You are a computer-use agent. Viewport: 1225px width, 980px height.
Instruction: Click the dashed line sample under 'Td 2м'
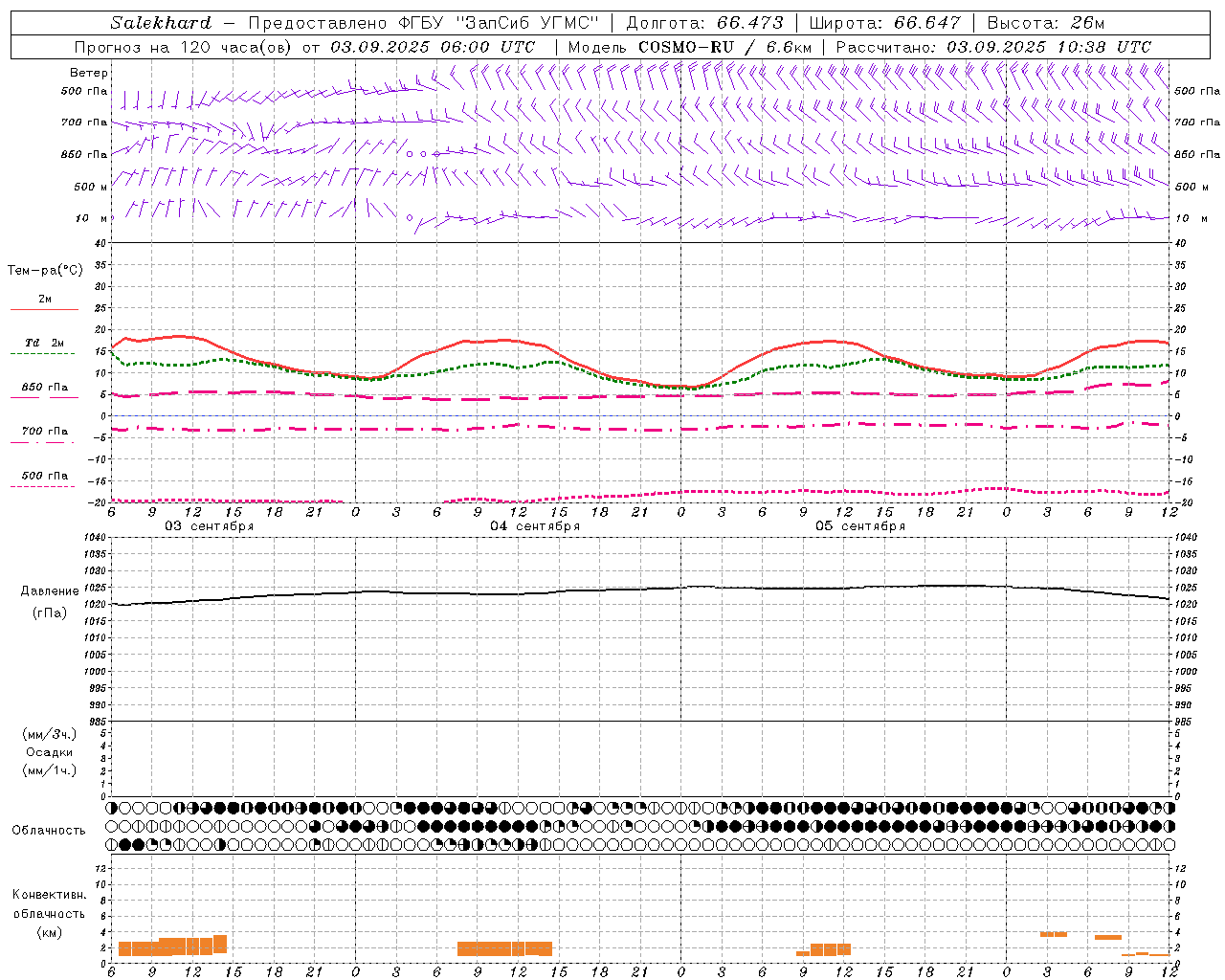[x=42, y=354]
